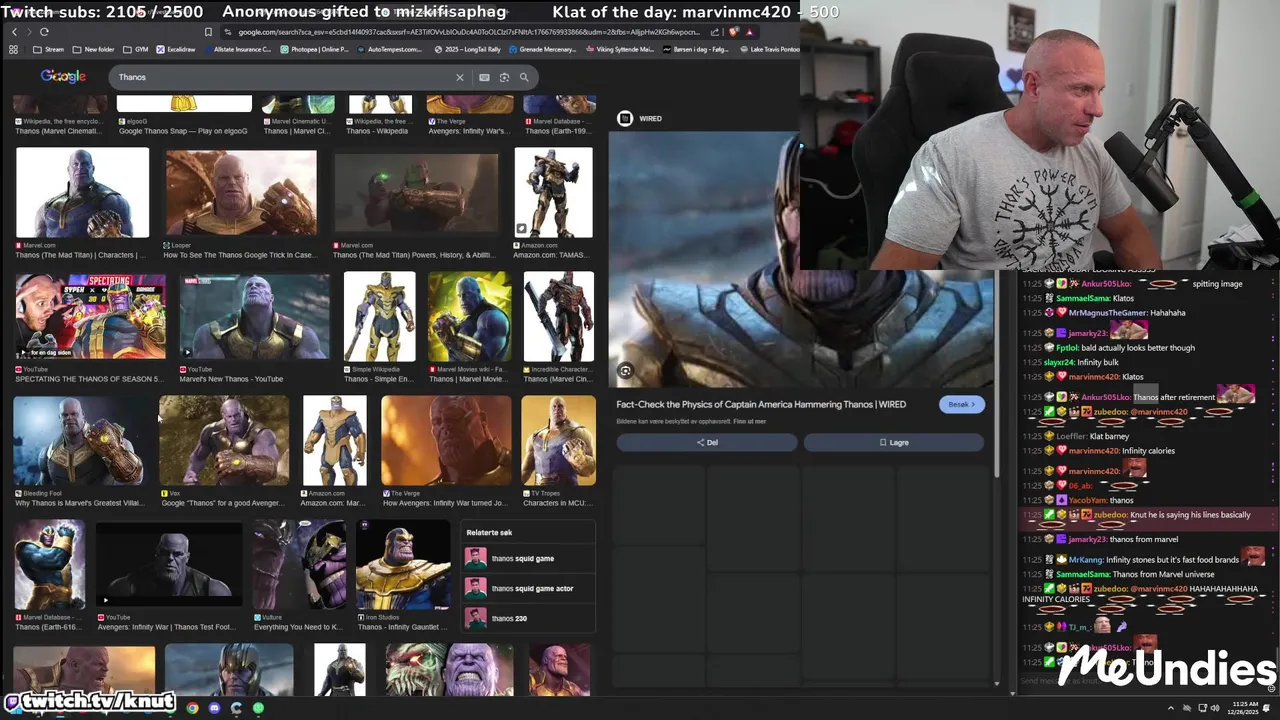Click the magnifier search icon
This screenshot has height=720, width=1280.
click(x=524, y=77)
